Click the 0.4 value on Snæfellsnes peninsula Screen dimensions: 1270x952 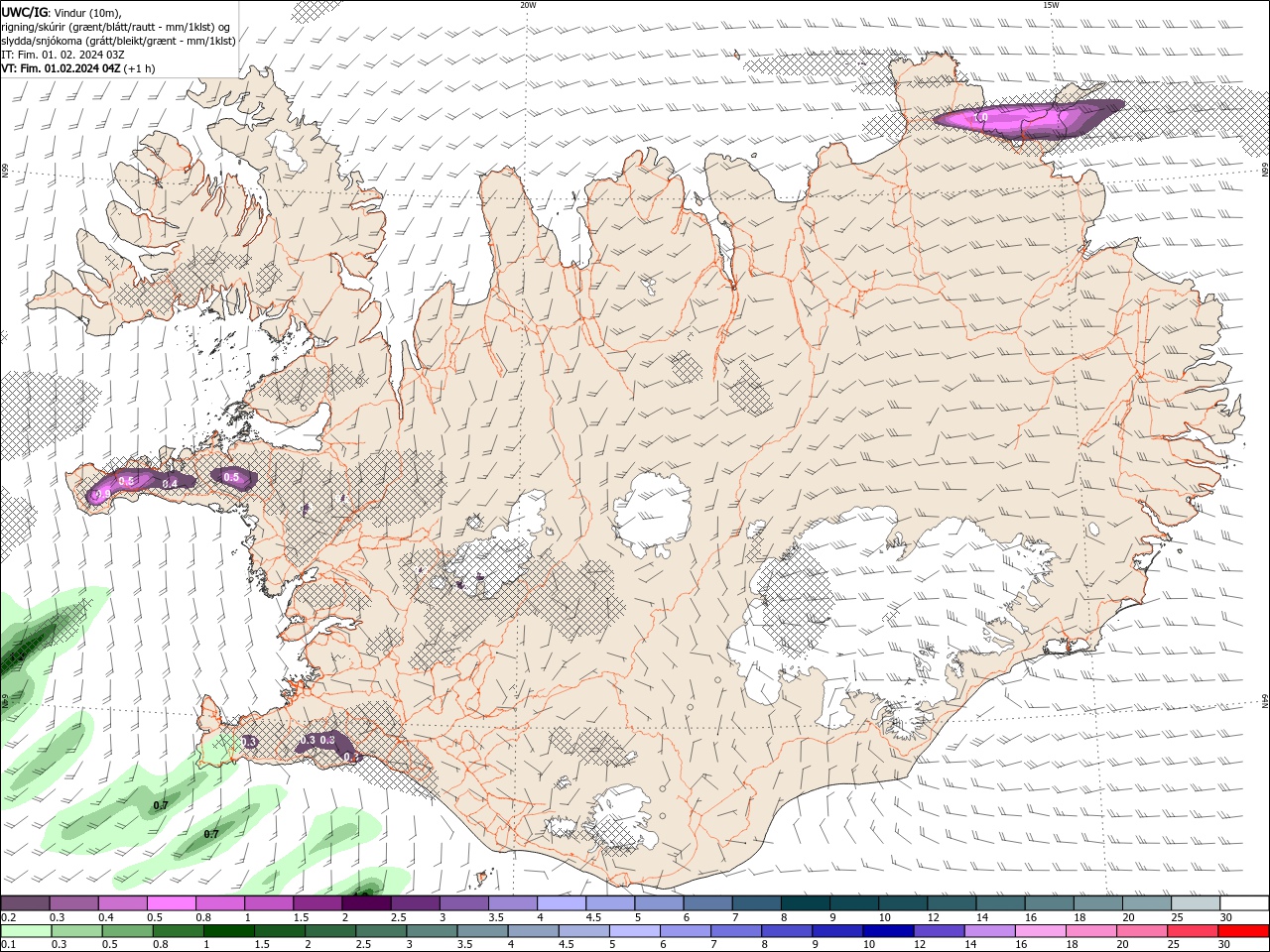tap(170, 483)
